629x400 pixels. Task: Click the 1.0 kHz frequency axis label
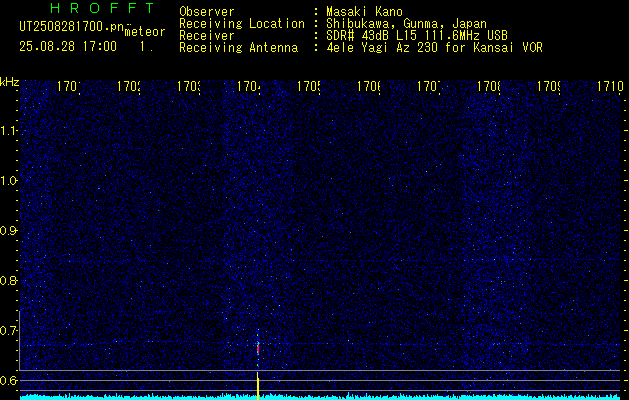(x=9, y=181)
